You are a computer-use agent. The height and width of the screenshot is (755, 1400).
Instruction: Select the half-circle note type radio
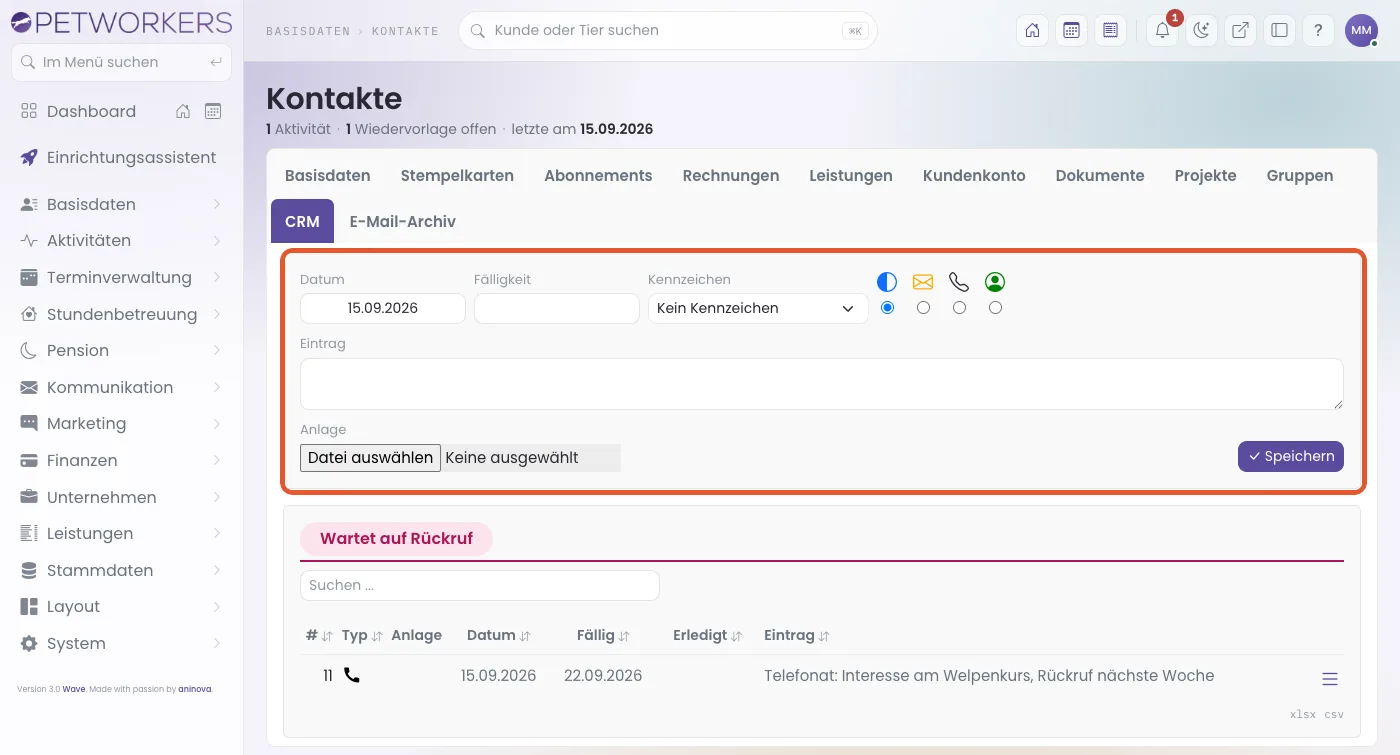[887, 308]
